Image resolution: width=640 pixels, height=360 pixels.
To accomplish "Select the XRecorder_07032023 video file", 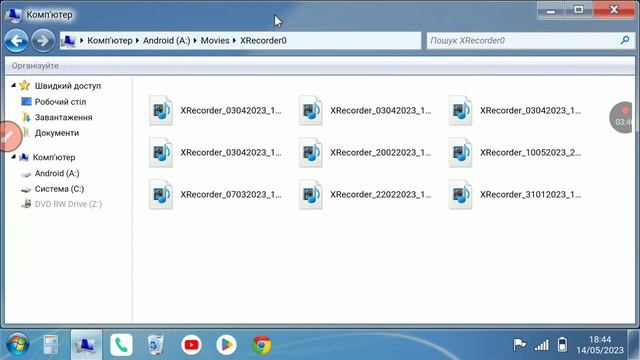I will click(216, 194).
